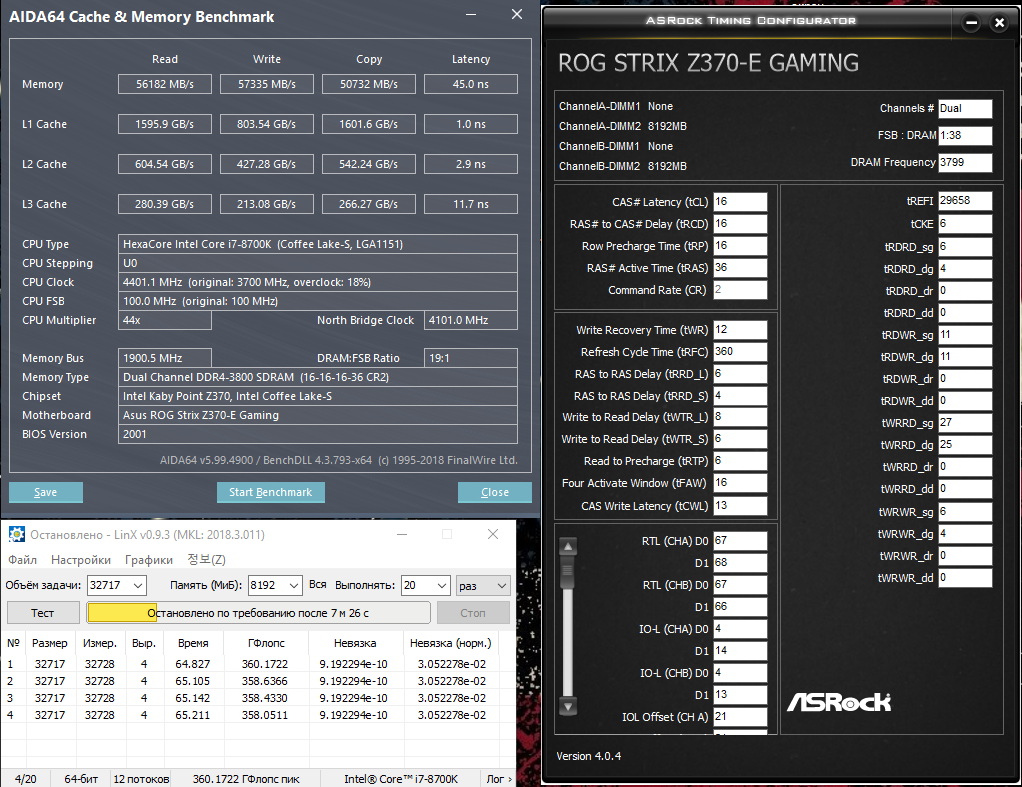Click the RTL (CHA) D0 field

point(740,541)
